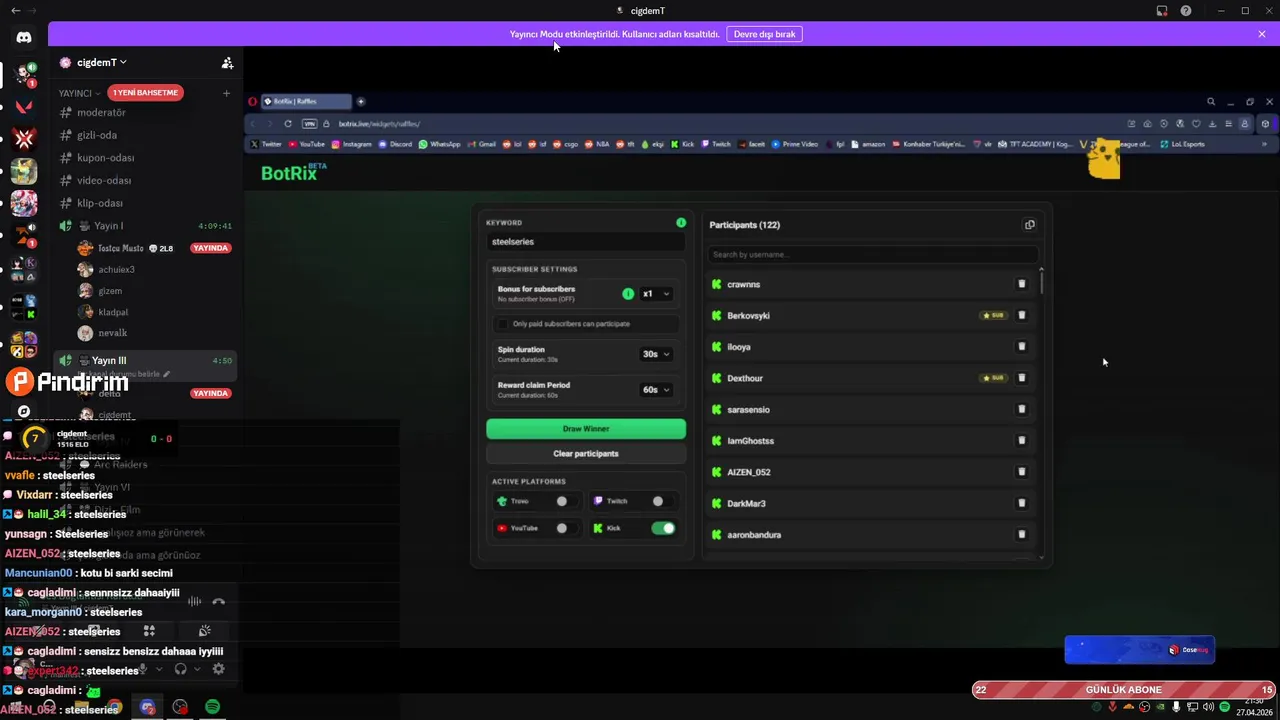Delete sarasensio from participants list
The width and height of the screenshot is (1280, 720).
pos(1021,409)
